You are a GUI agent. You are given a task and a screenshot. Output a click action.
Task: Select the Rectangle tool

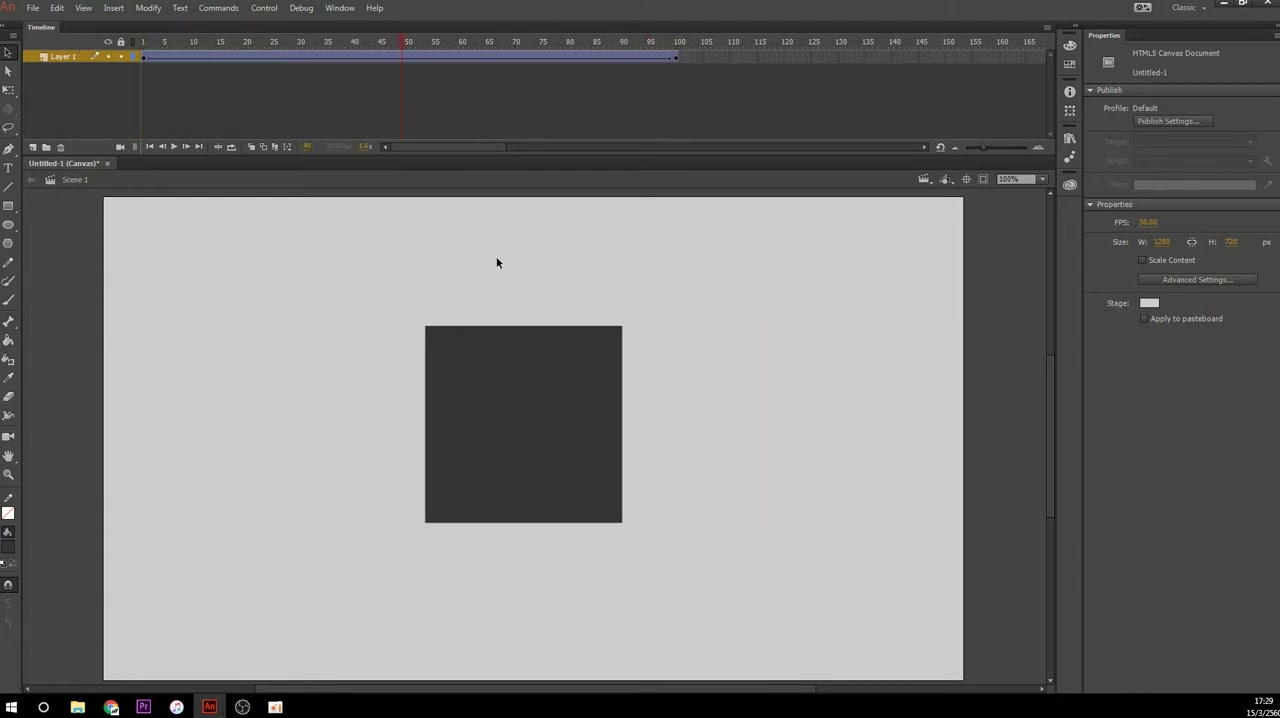8,205
